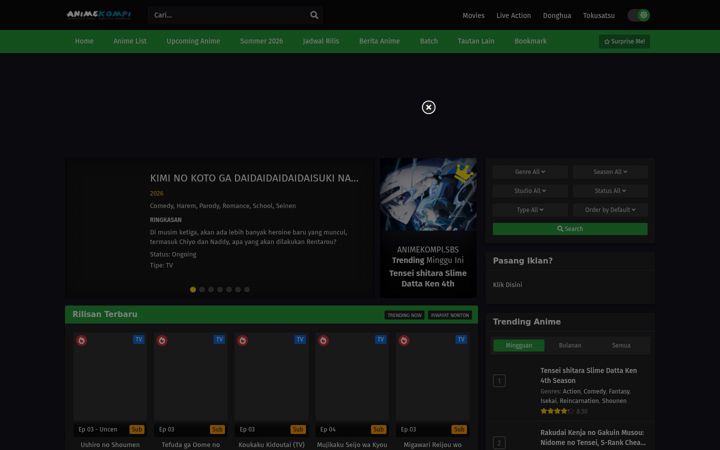
Task: Select the sixth slider pagination dot
Action: tap(238, 289)
